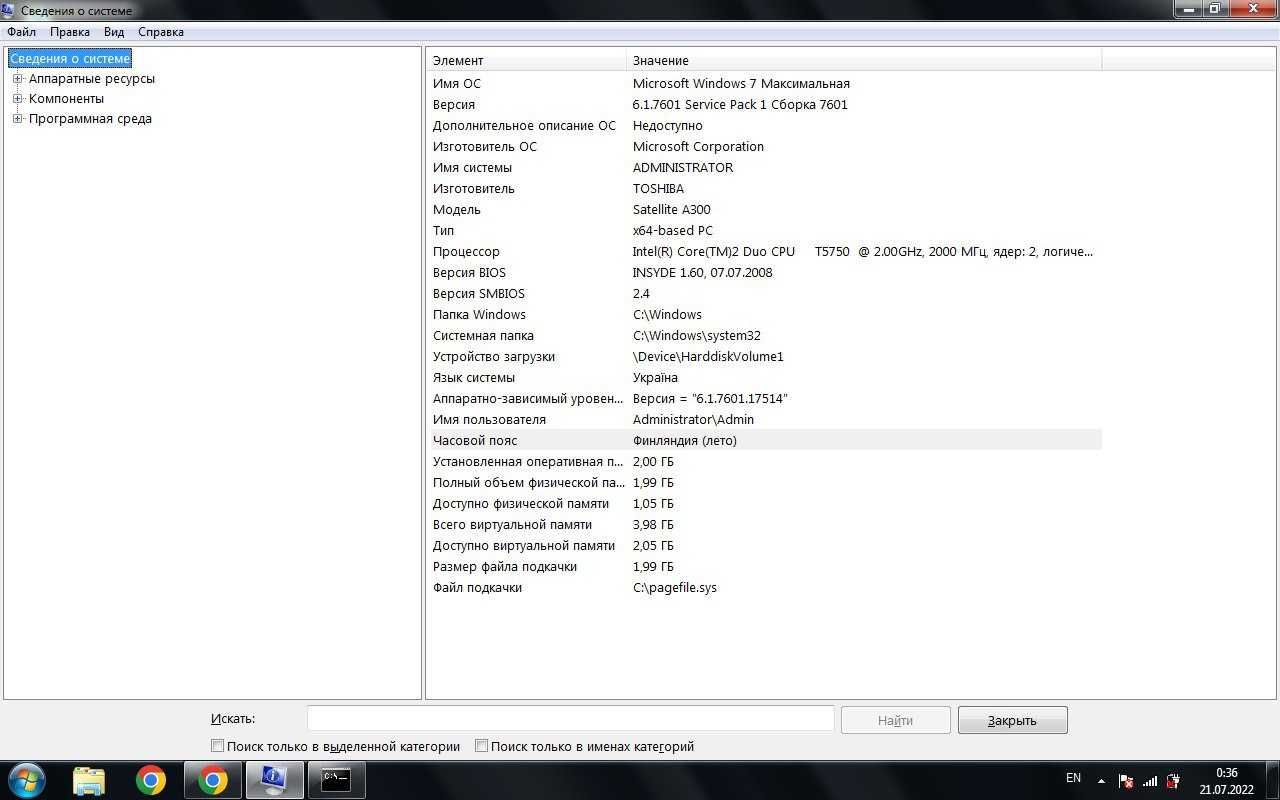Expand Аппаратные ресурсы tree node

pyautogui.click(x=17, y=79)
